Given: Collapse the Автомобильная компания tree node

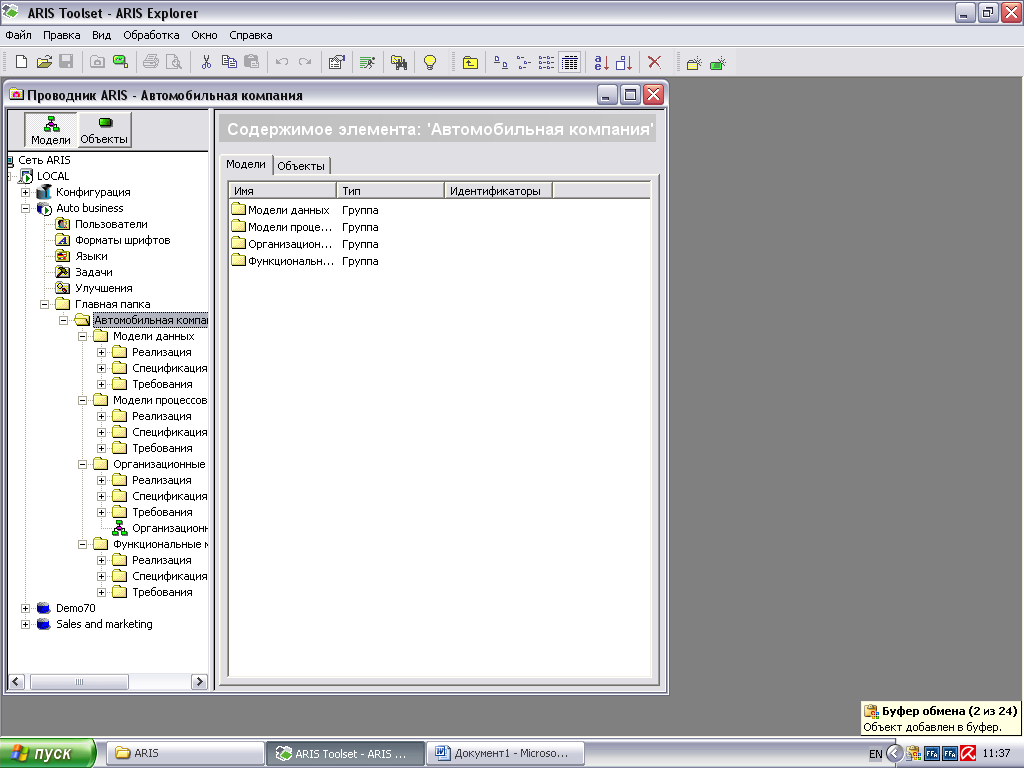Looking at the screenshot, I should click(x=63, y=320).
